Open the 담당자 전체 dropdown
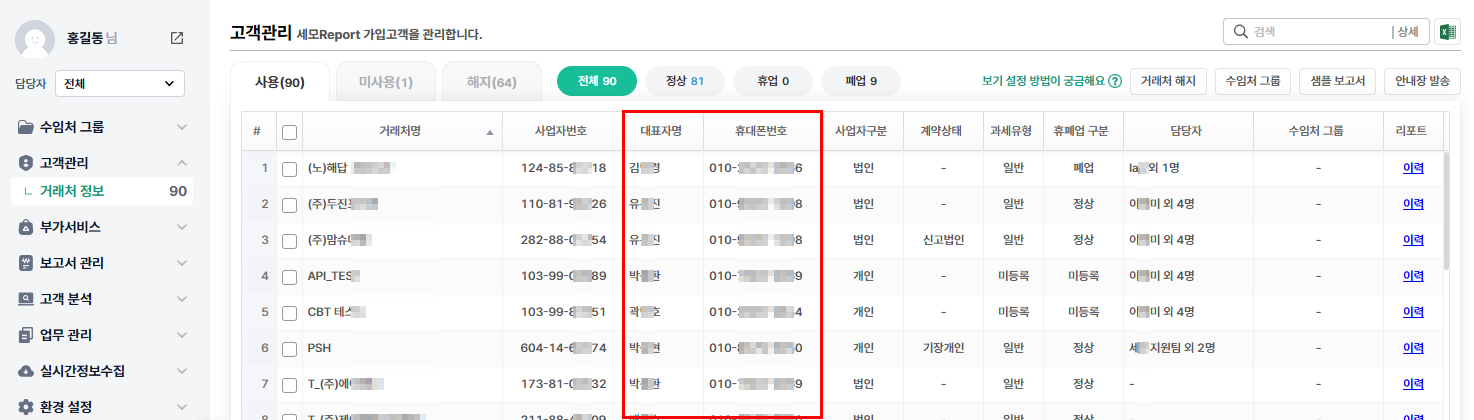This screenshot has height=420, width=1474. pos(120,84)
